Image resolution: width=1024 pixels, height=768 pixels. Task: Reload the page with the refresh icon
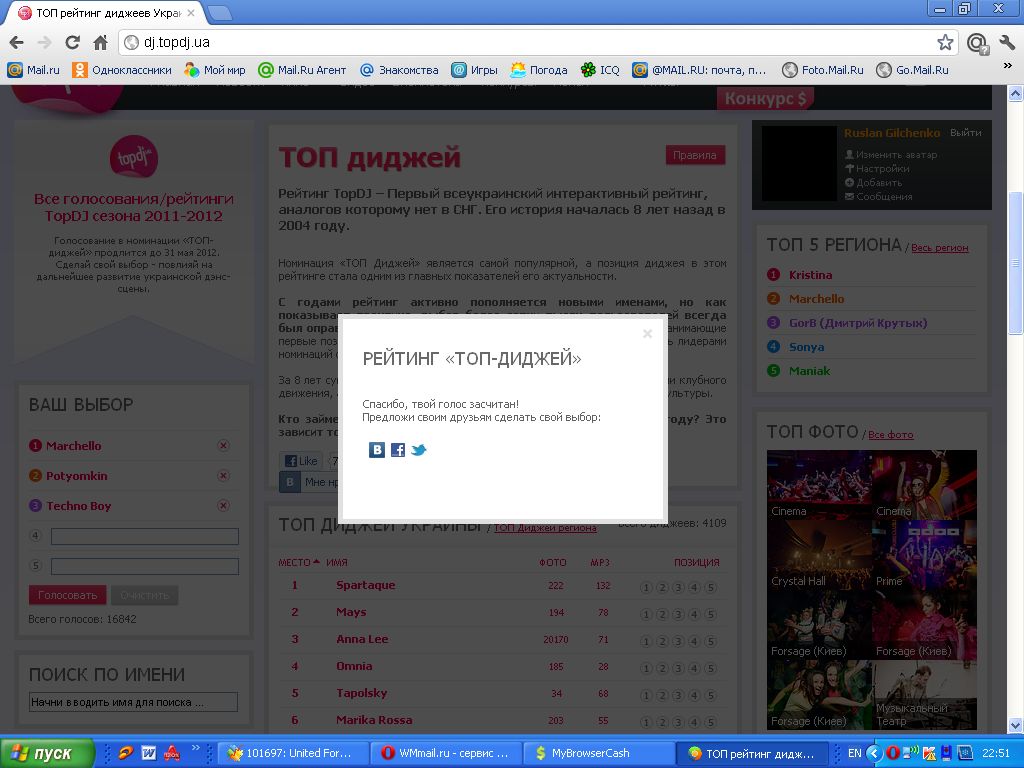tap(72, 43)
